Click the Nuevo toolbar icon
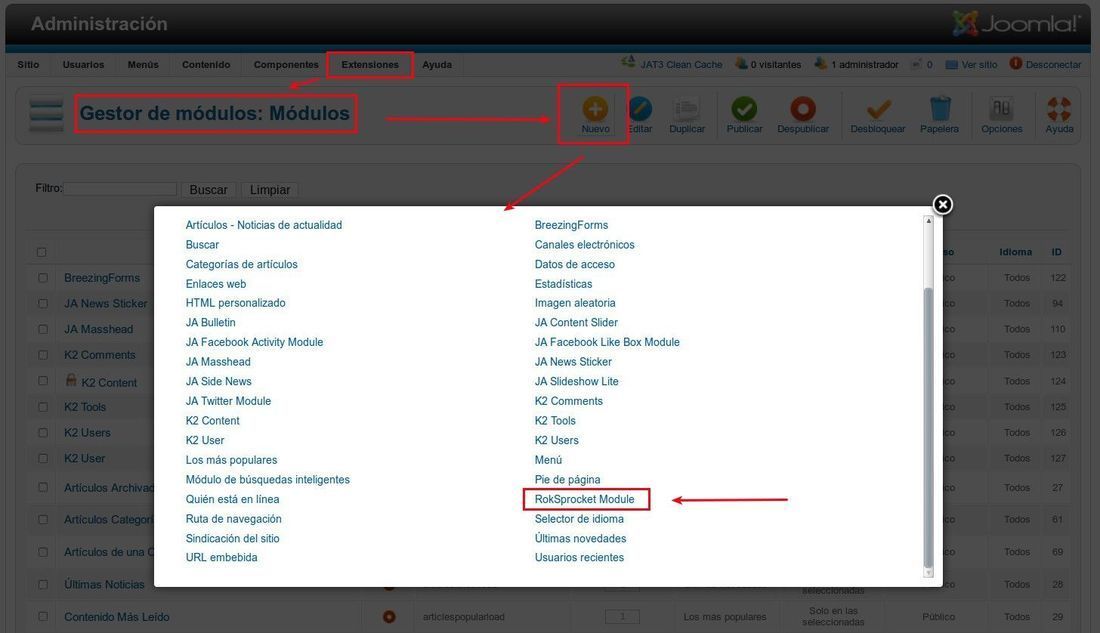This screenshot has height=633, width=1100. pos(595,109)
